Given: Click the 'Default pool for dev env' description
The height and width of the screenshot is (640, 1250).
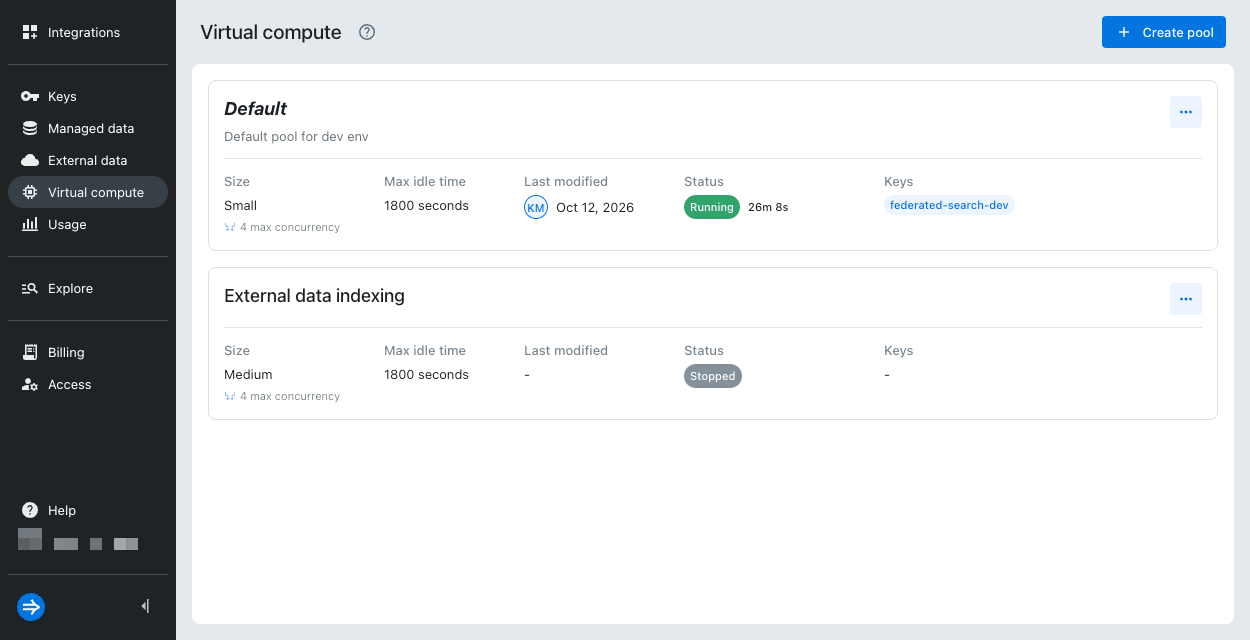Looking at the screenshot, I should [x=296, y=136].
